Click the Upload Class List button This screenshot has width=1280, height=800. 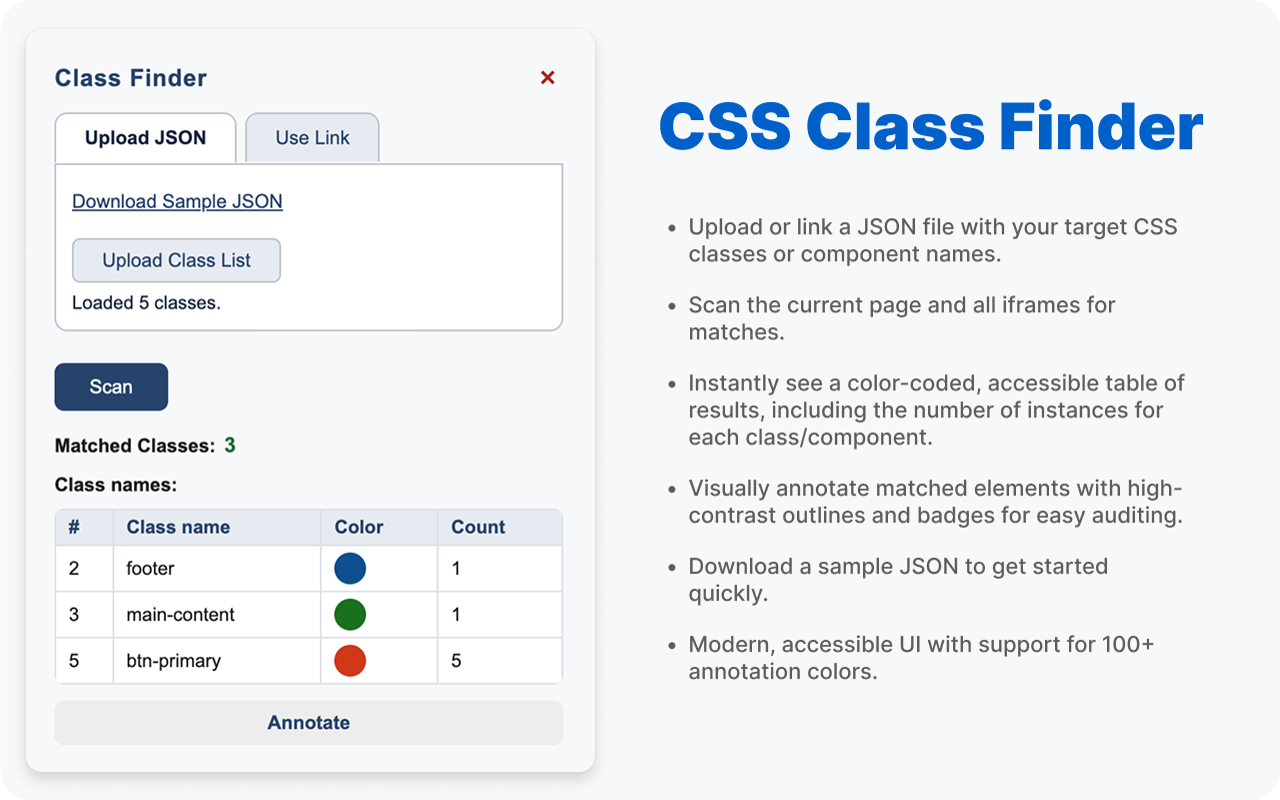pos(176,260)
